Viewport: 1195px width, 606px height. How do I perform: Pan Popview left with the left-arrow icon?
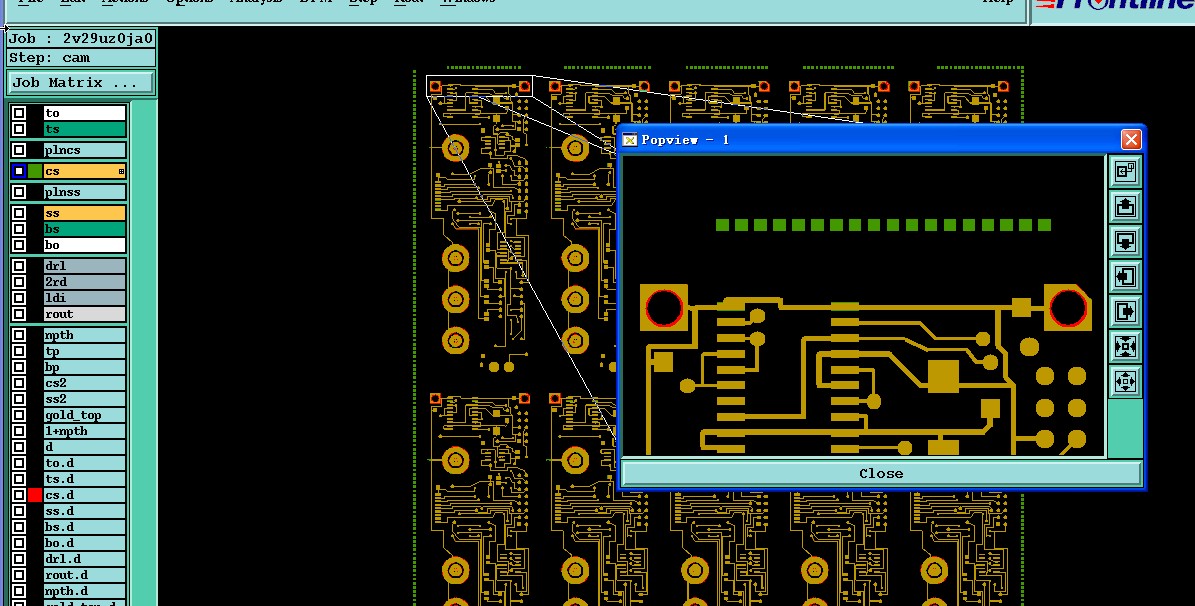[x=1126, y=276]
